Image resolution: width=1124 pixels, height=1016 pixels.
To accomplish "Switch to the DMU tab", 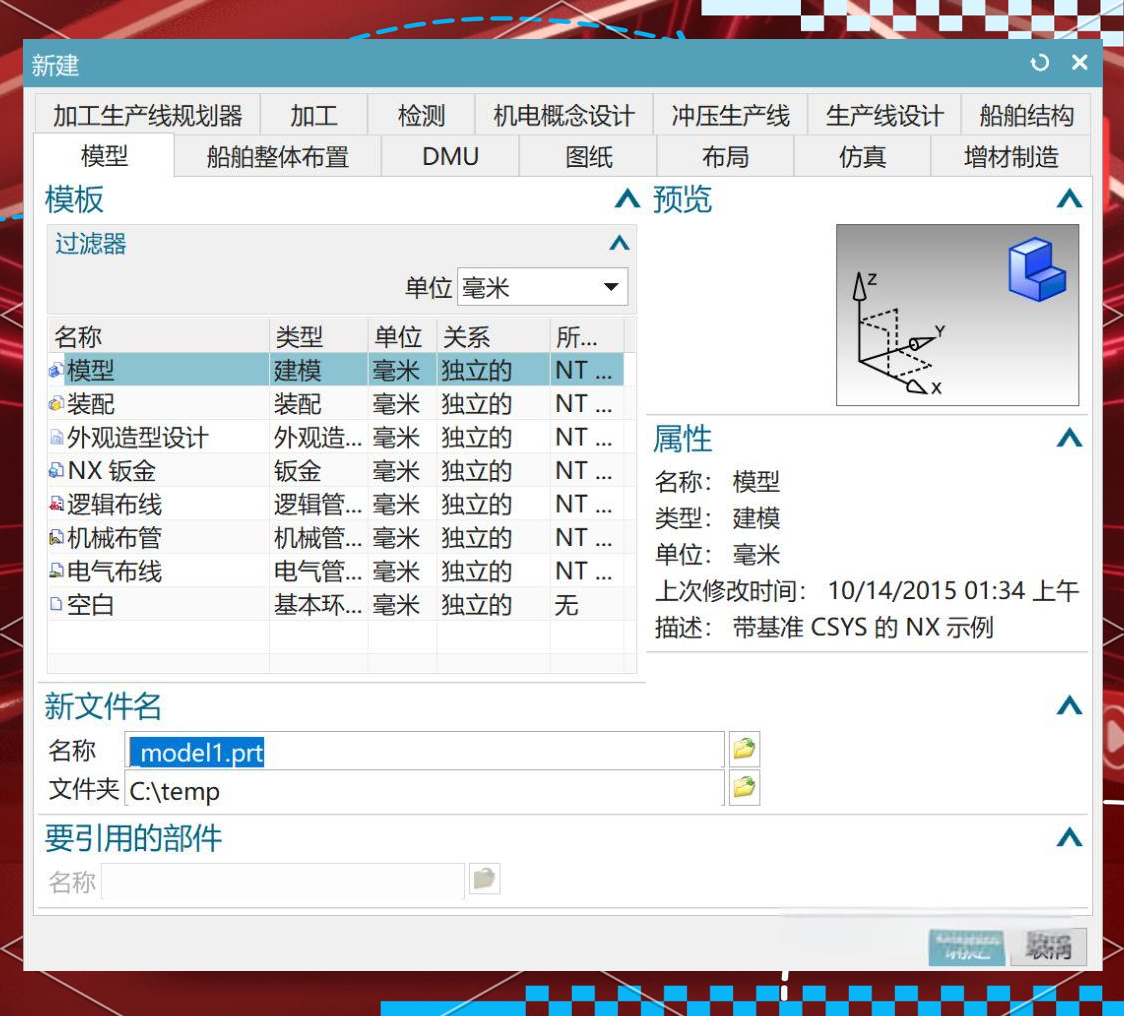I will pos(450,156).
